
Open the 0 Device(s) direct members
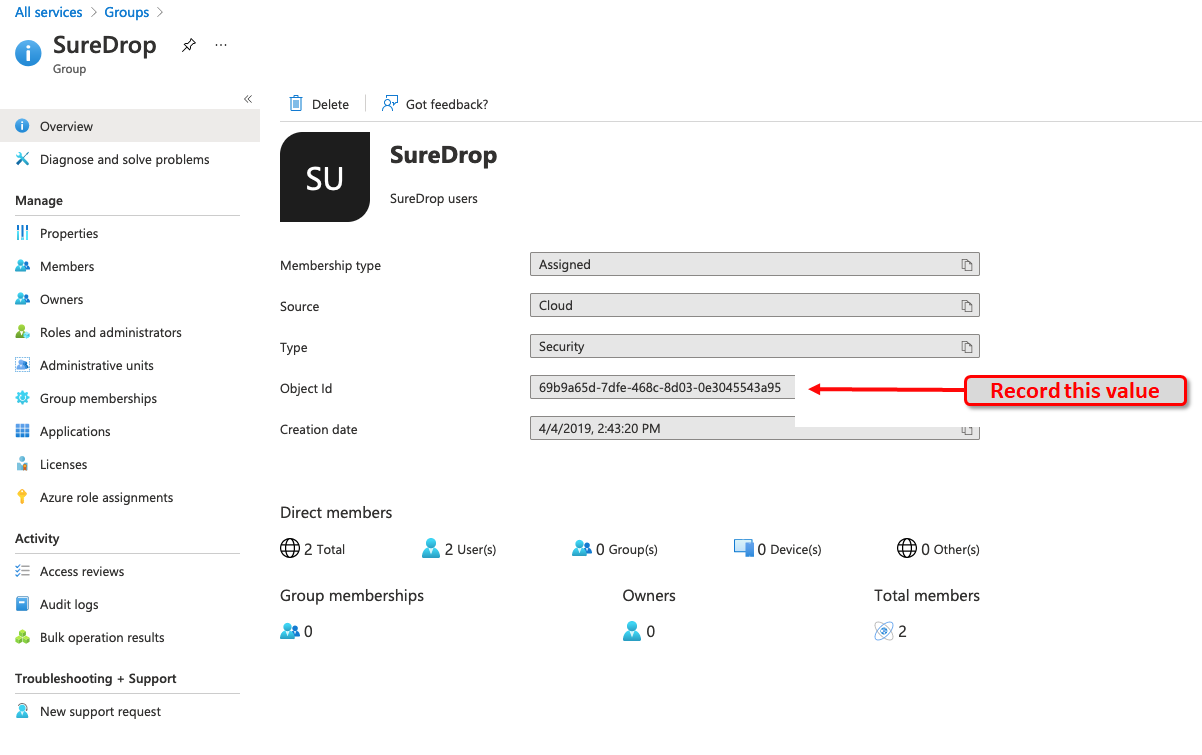[777, 549]
